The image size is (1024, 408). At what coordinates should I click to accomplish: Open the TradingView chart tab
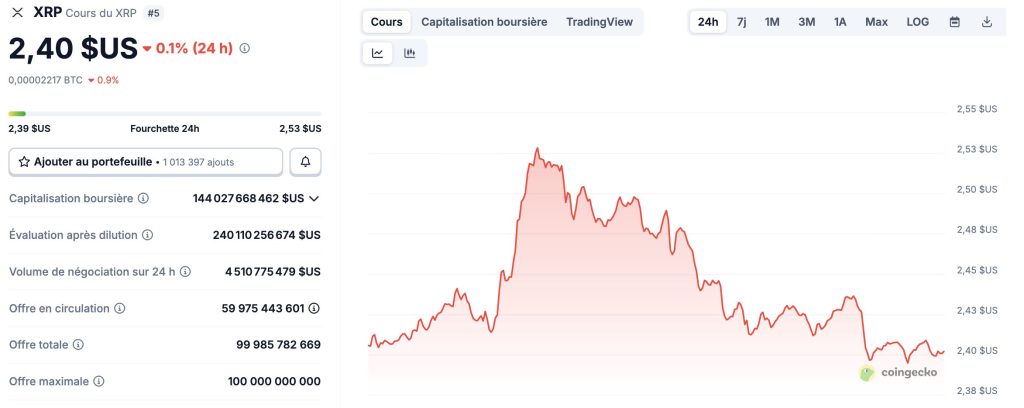click(x=599, y=22)
